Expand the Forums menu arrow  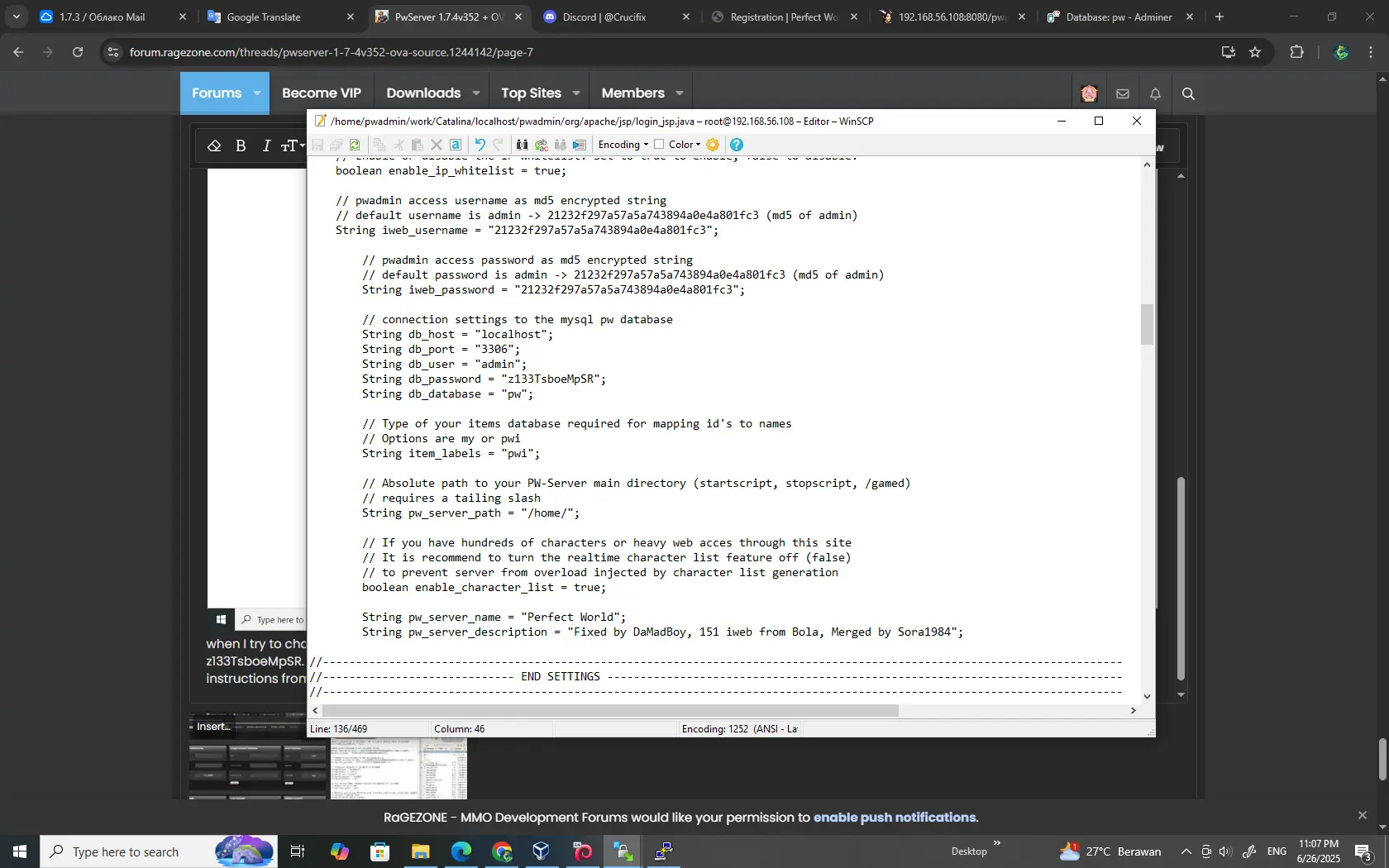point(257,93)
